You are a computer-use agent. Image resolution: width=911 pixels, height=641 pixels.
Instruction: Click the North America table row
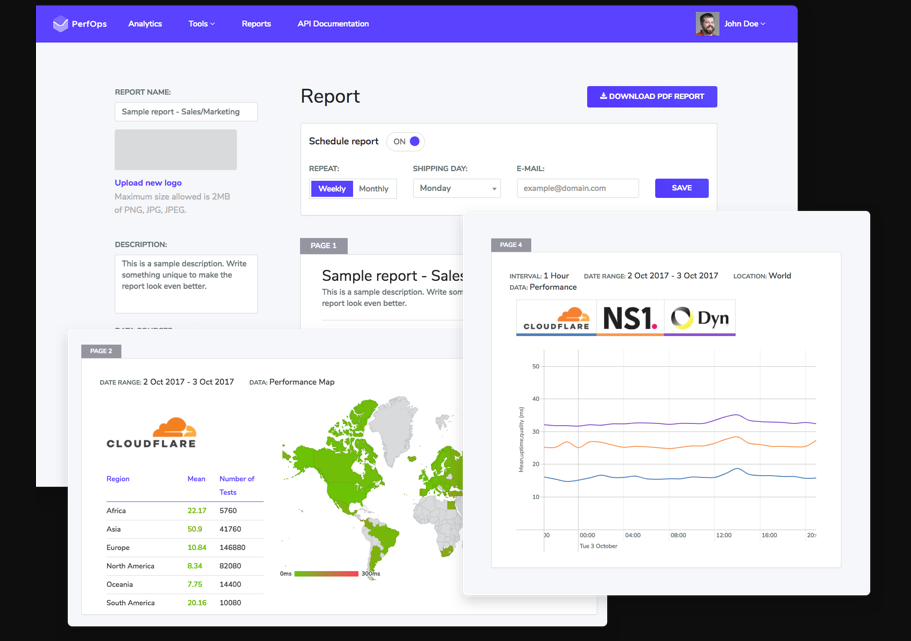[x=185, y=565]
